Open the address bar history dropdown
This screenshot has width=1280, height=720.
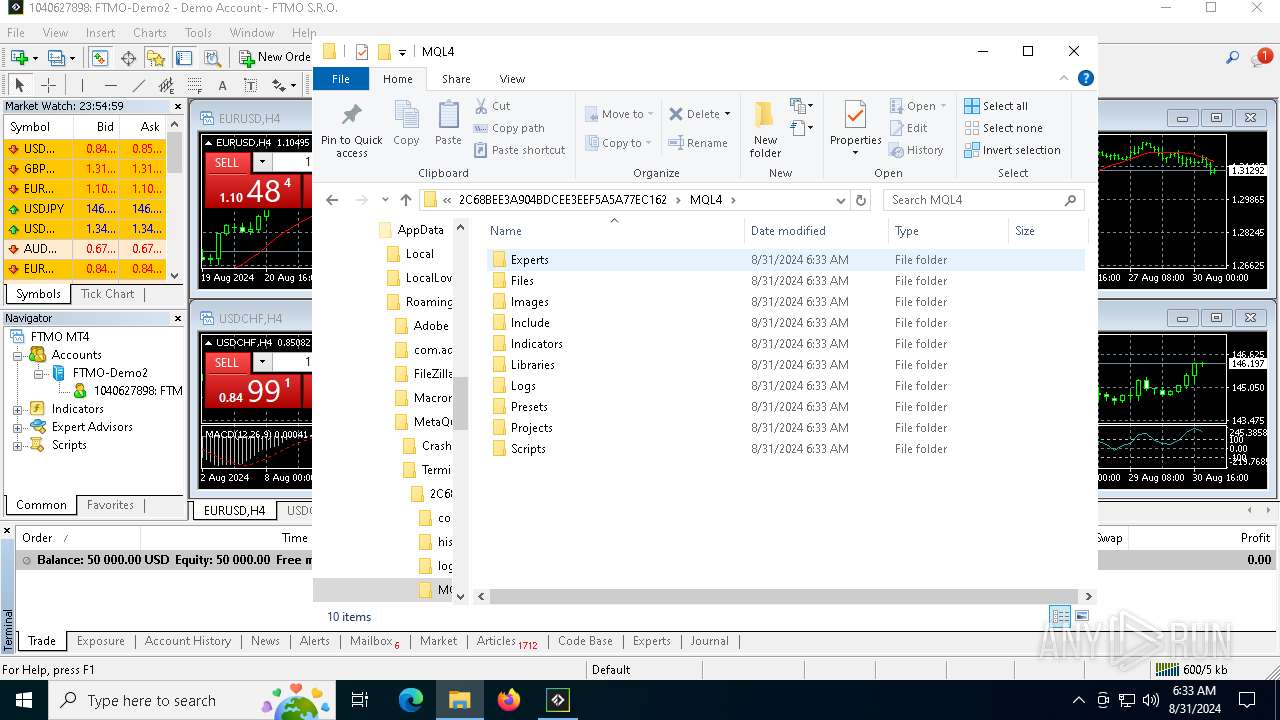840,200
